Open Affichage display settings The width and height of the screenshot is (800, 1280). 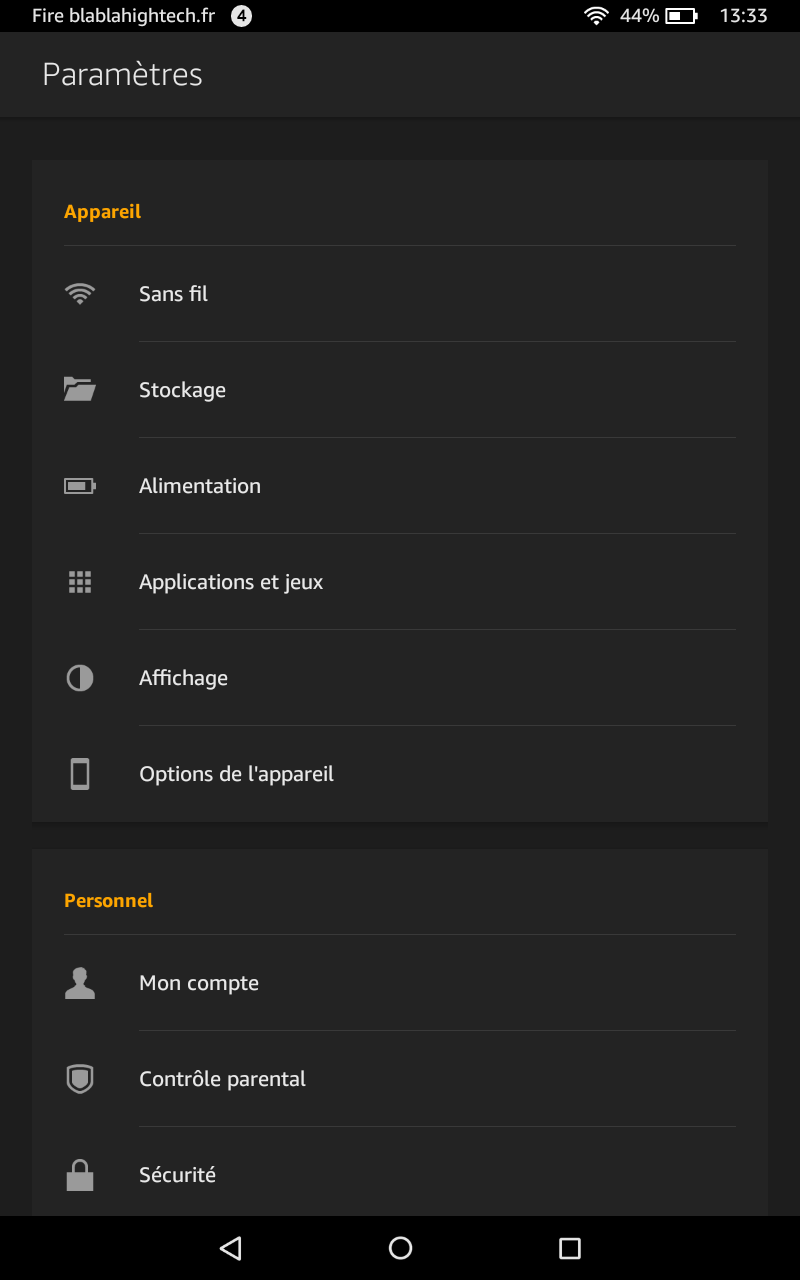click(x=183, y=678)
